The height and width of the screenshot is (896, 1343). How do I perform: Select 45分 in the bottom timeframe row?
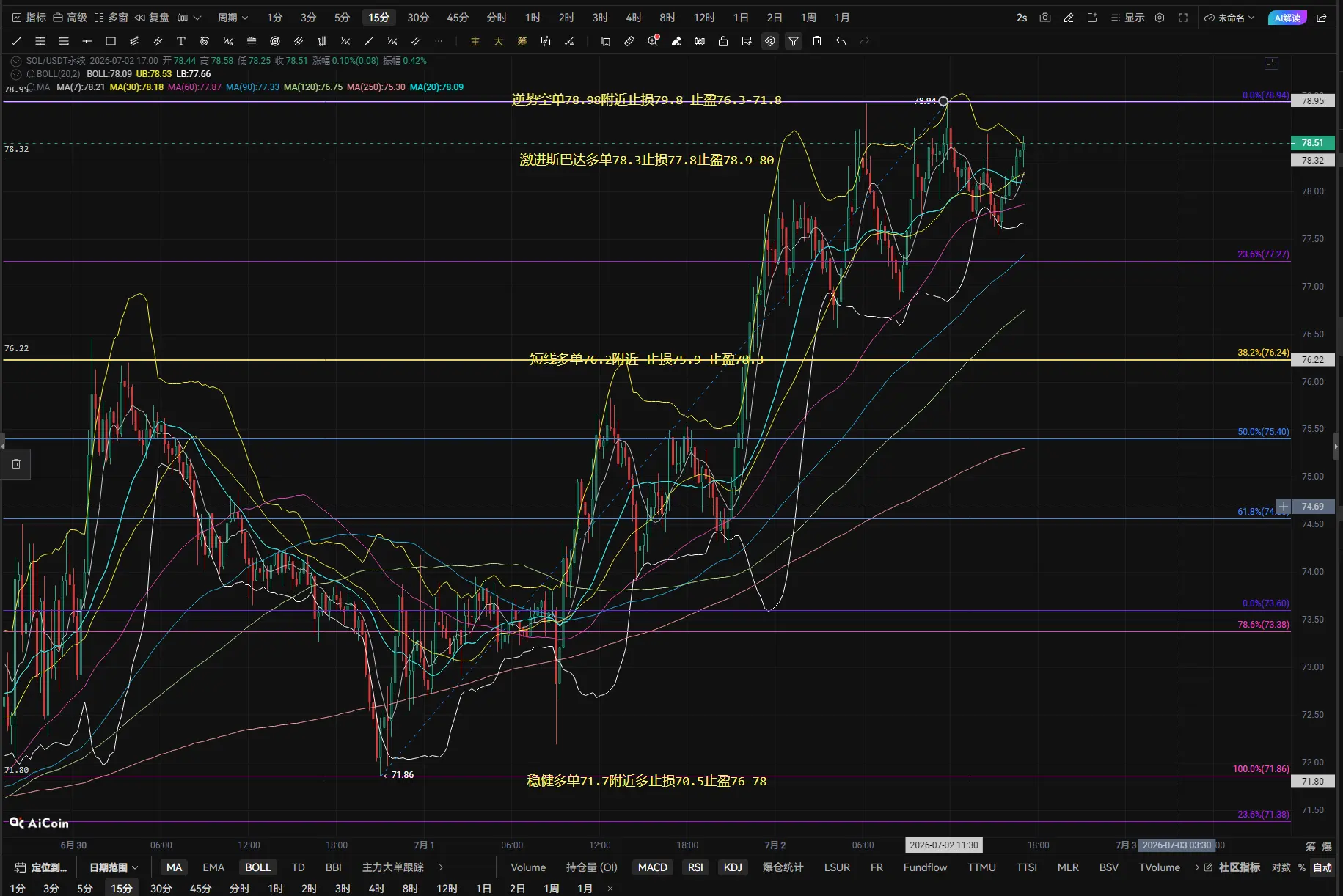click(x=200, y=888)
